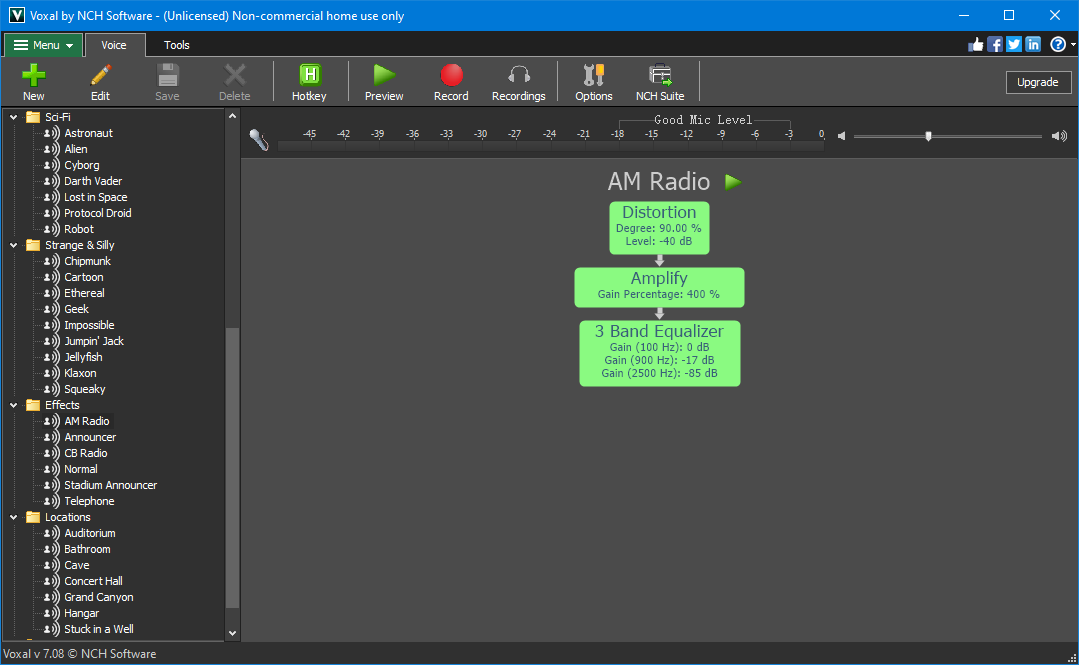Select the Jumpin' Jack voice
Screen dimensions: 1079x665
coord(94,341)
